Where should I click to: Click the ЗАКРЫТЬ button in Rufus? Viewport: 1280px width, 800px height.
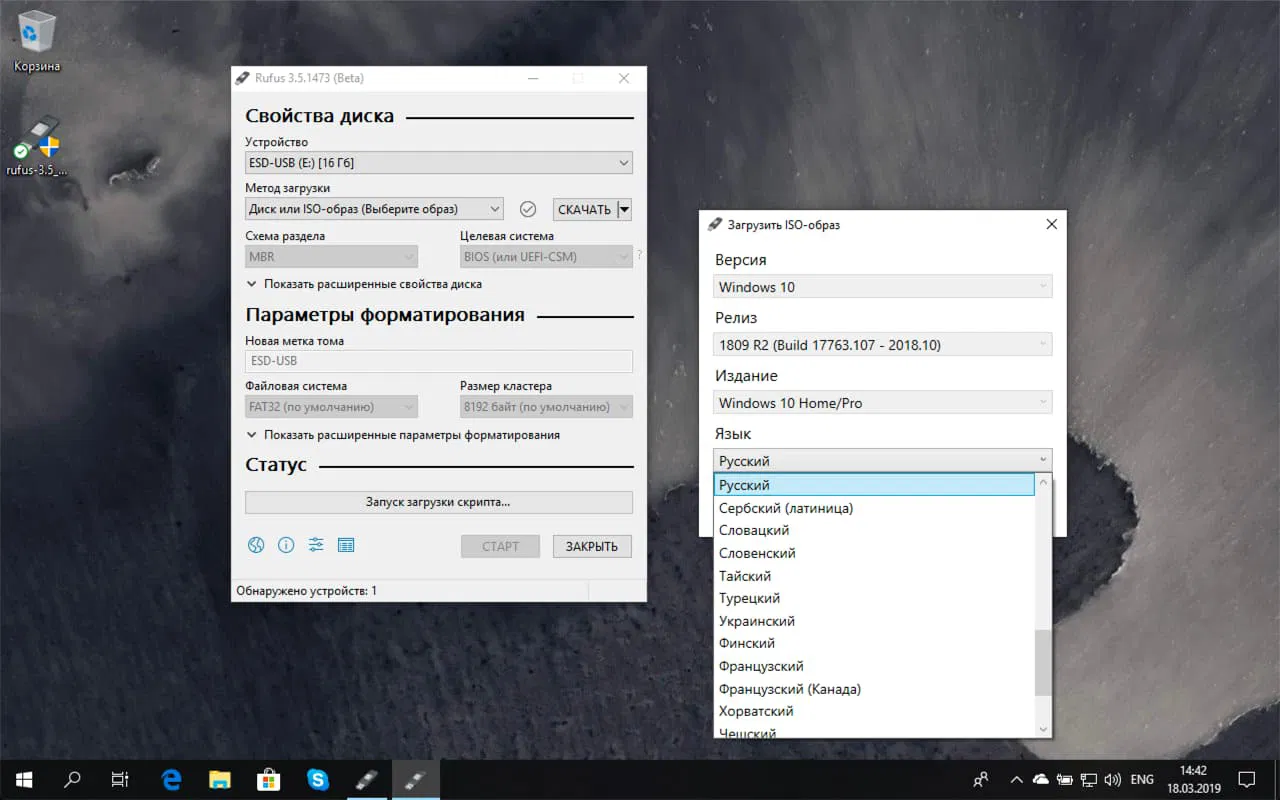pos(592,546)
